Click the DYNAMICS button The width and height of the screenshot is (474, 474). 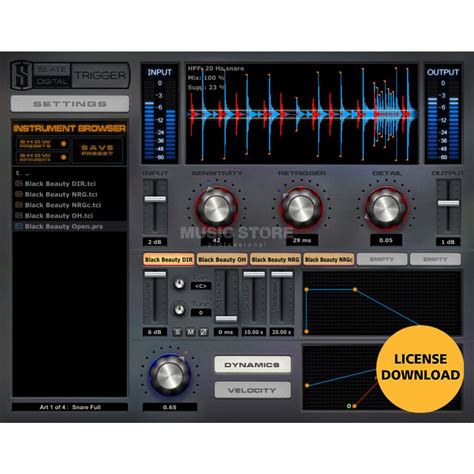pos(252,365)
